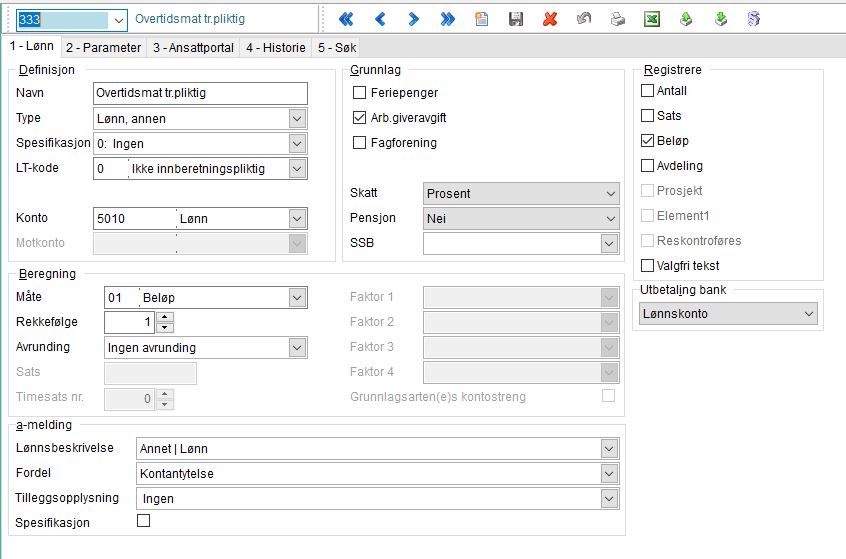Click the red X delete icon
Viewport: 846px width, 559px height.
tap(550, 19)
